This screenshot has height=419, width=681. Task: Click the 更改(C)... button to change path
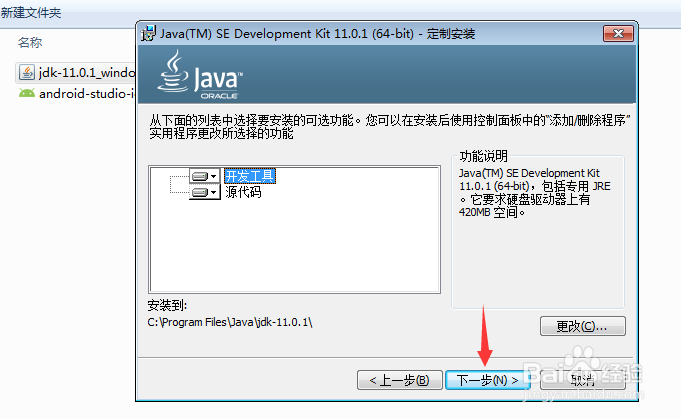[x=582, y=326]
